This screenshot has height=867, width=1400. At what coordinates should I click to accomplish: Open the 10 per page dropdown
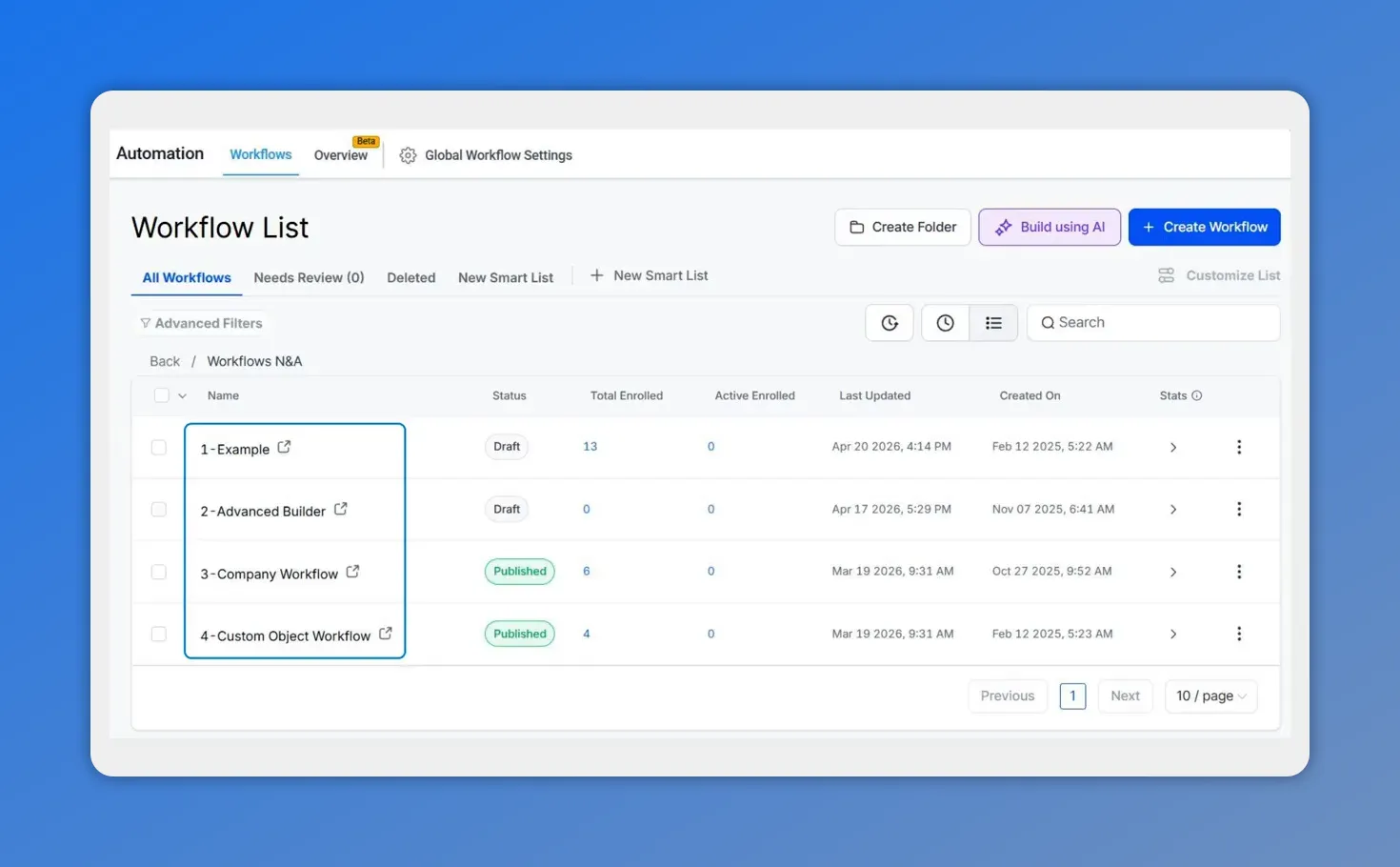(x=1210, y=696)
